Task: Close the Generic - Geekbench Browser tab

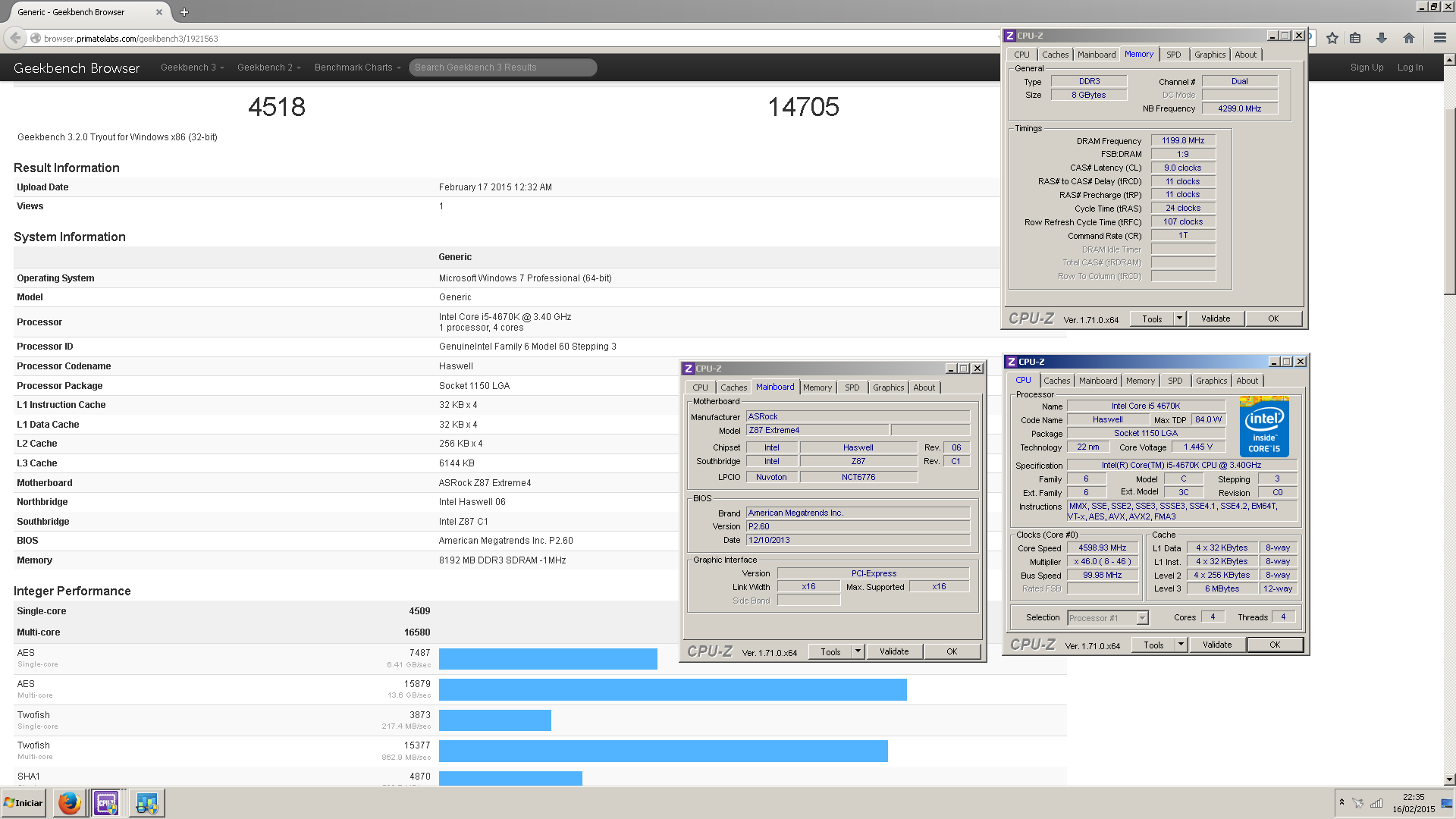Action: pos(159,12)
